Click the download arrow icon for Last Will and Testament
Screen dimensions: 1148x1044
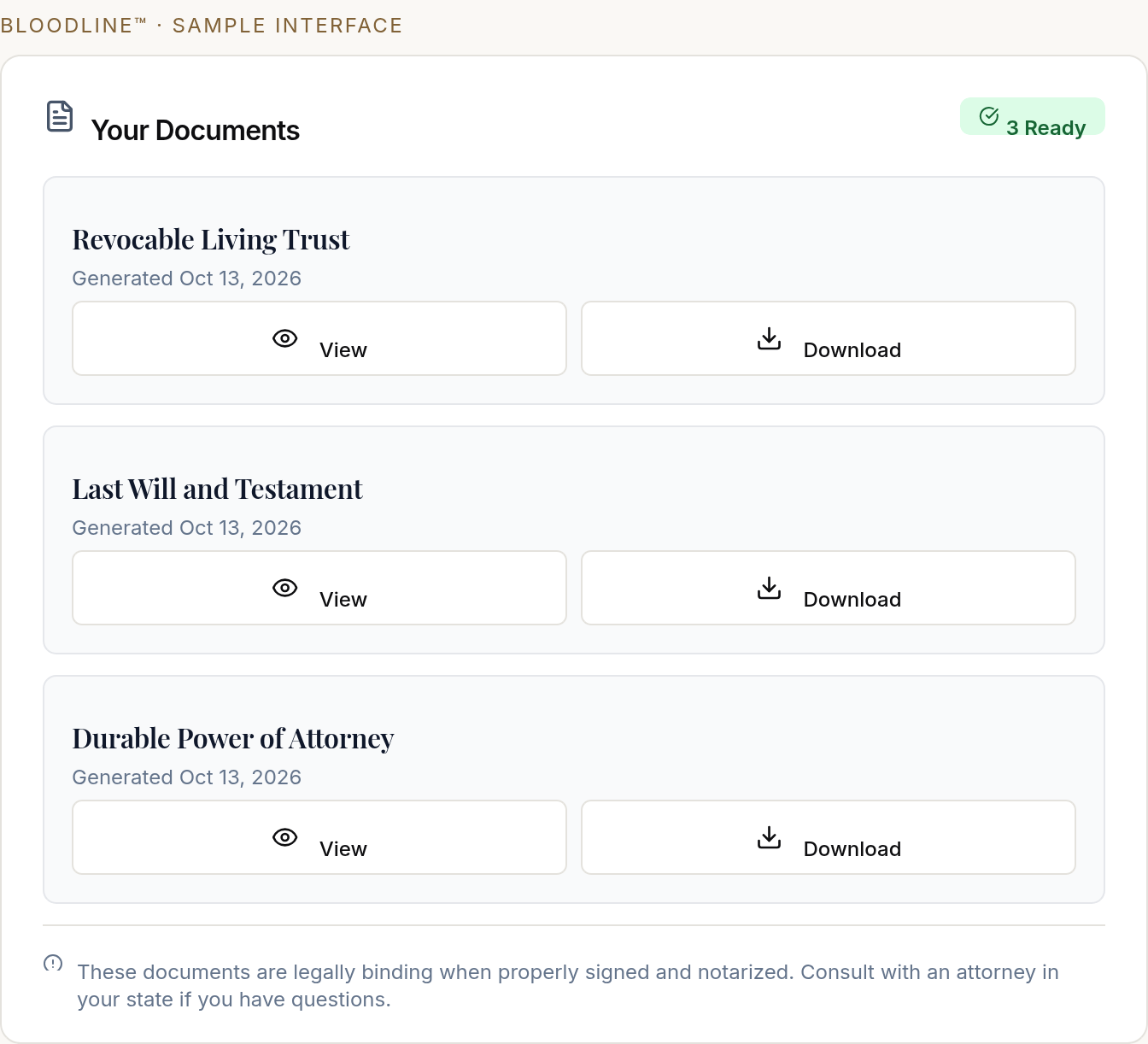point(770,588)
